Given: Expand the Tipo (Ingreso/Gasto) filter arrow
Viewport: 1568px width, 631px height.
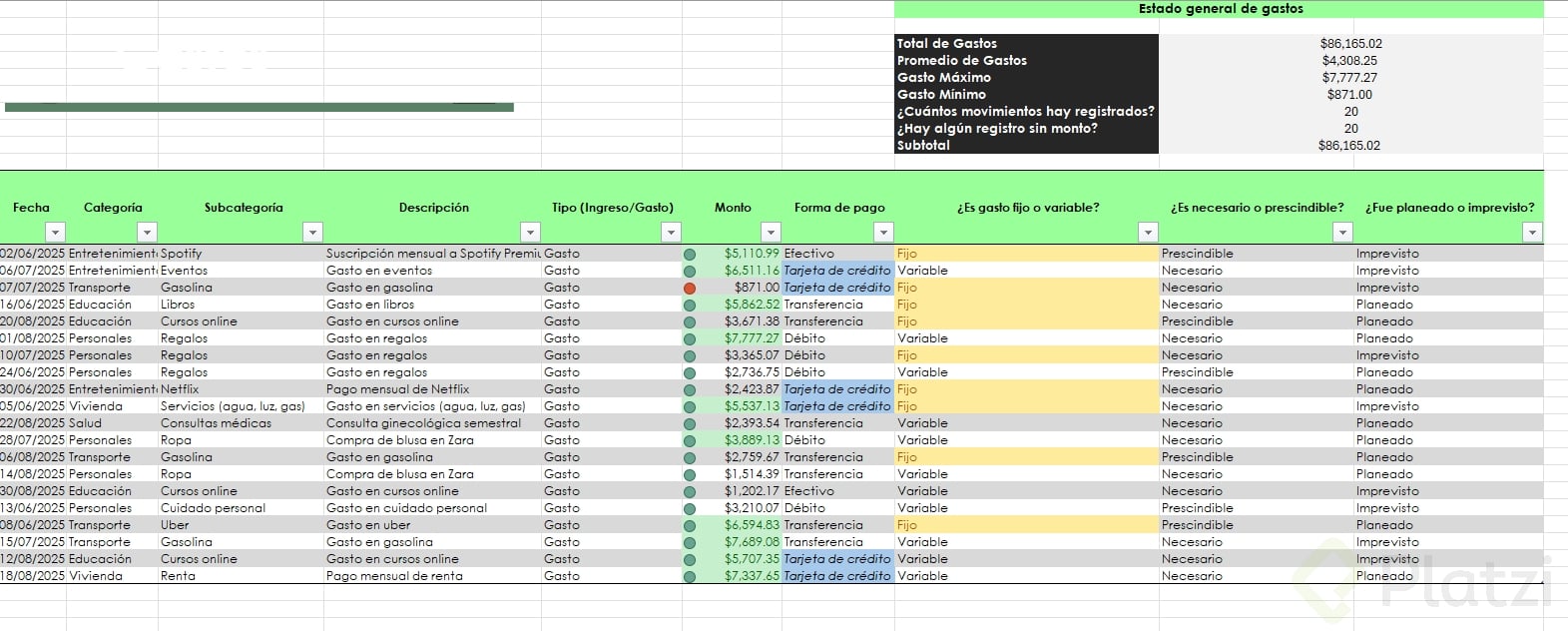Looking at the screenshot, I should [671, 233].
